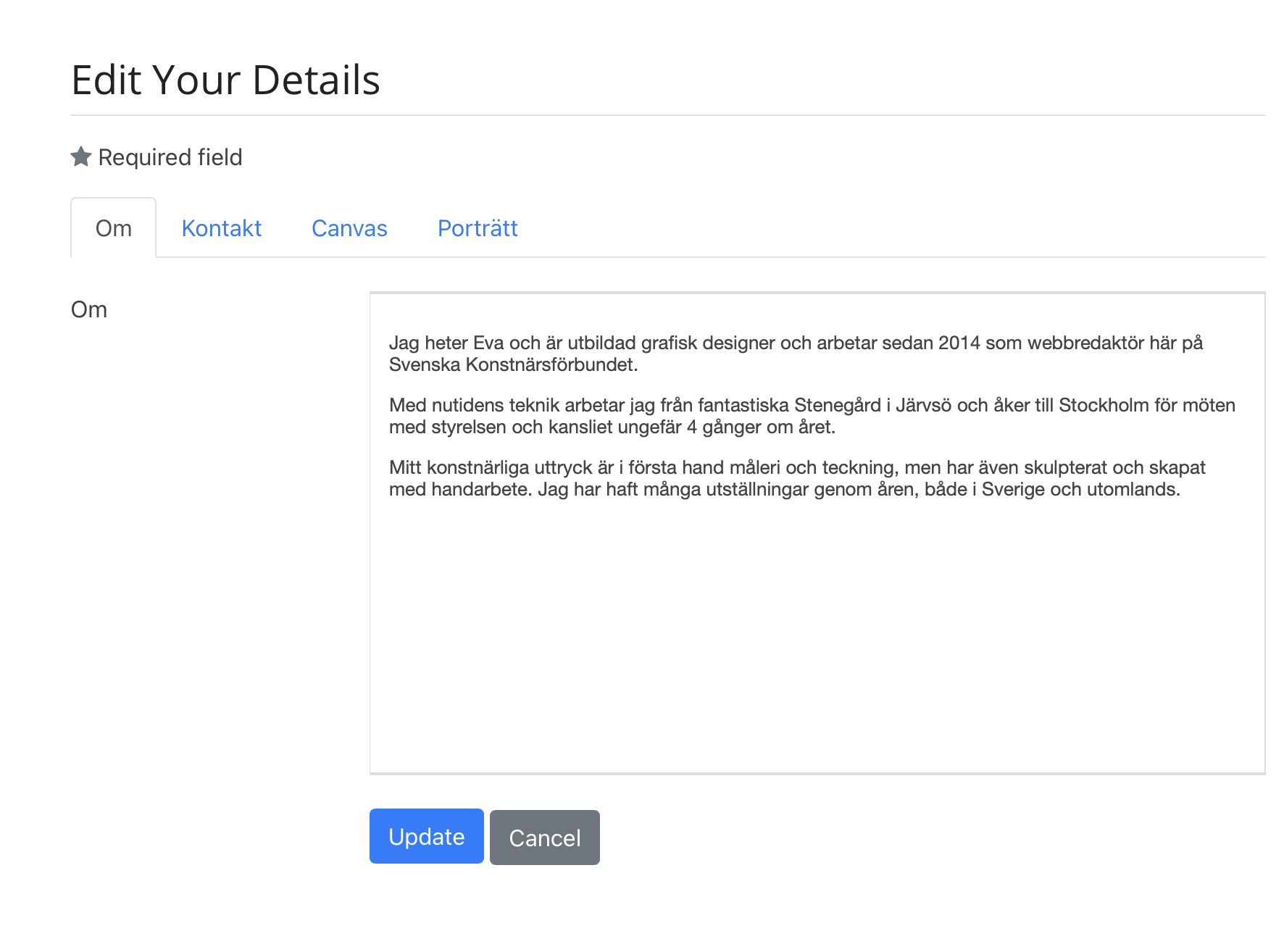Select the Porträtt tab
The width and height of the screenshot is (1284, 952).
[x=478, y=228]
